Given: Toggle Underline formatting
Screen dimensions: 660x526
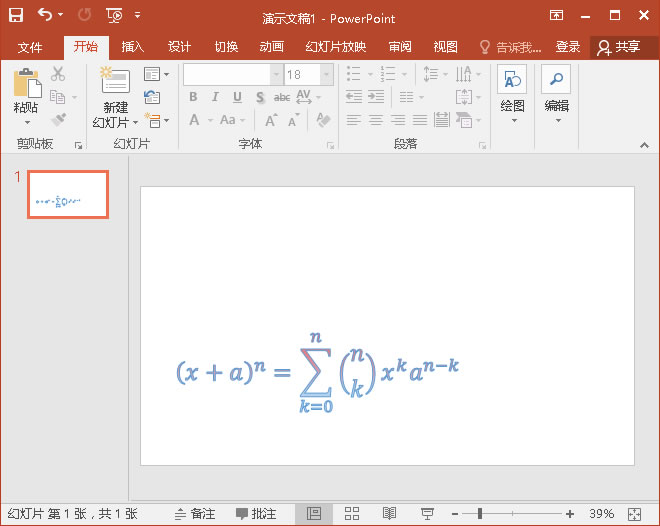Looking at the screenshot, I should click(237, 97).
